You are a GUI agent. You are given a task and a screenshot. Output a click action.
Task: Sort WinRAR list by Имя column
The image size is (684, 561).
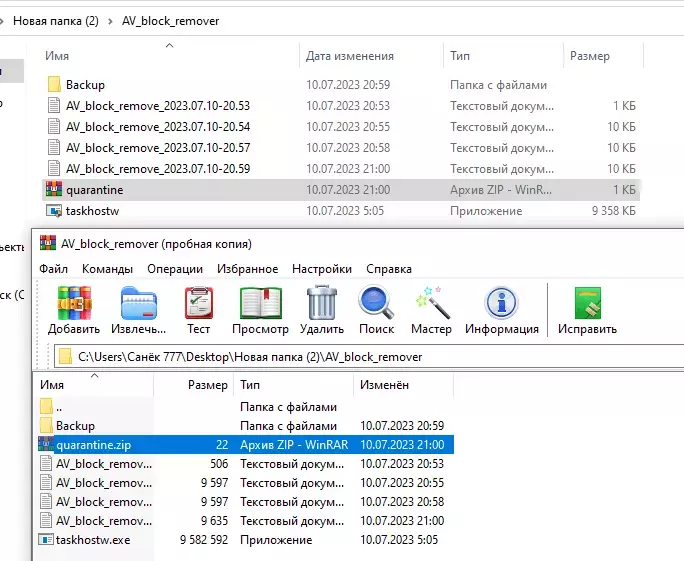94,385
